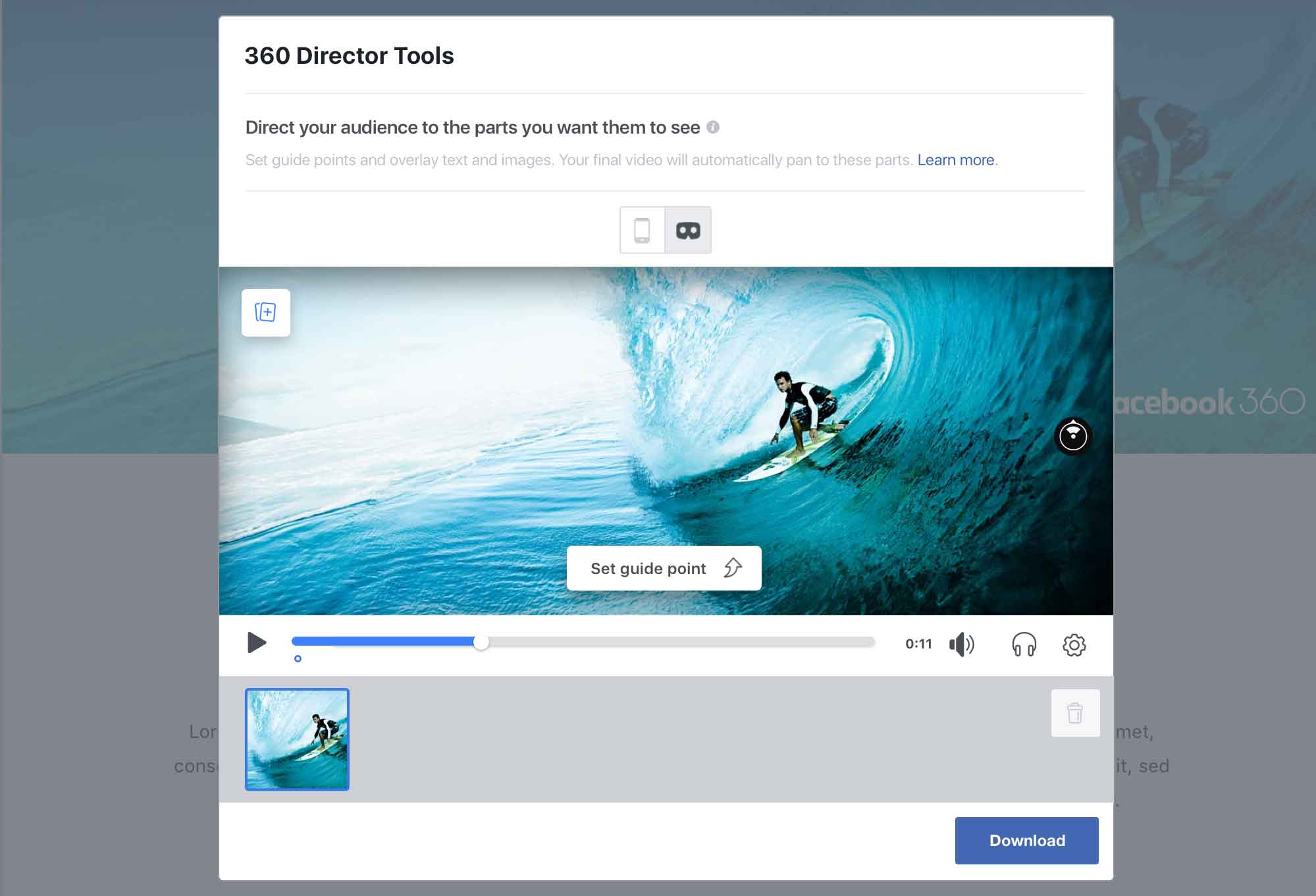This screenshot has width=1316, height=896.
Task: Delete selected guide point with trash icon
Action: pyautogui.click(x=1075, y=713)
